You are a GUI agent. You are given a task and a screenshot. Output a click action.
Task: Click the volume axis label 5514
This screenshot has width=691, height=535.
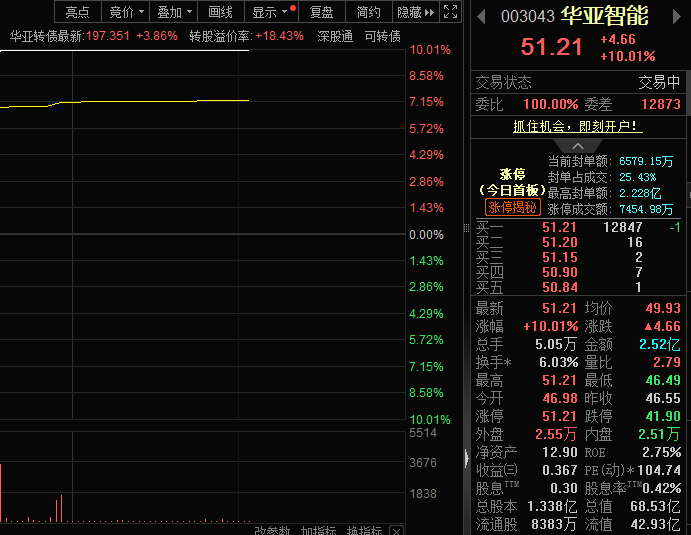[423, 433]
